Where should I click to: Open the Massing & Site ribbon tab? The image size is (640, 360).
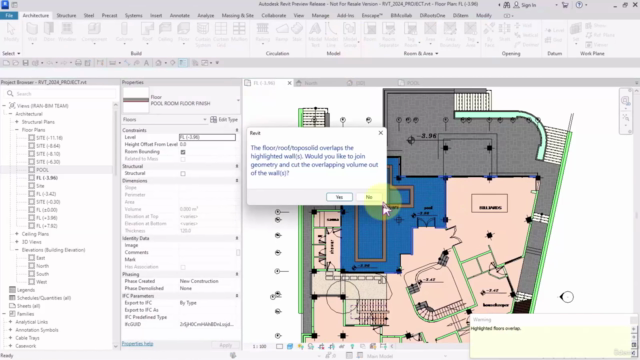pos(238,16)
